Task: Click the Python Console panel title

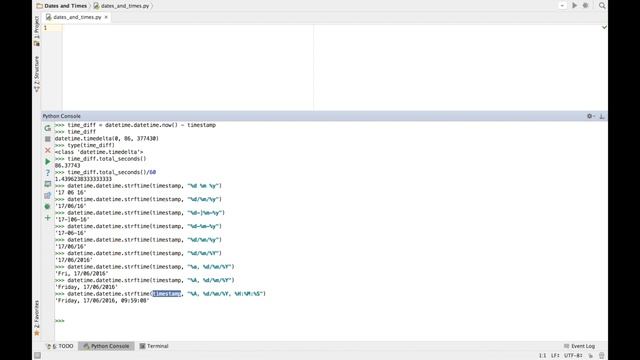Action: (x=62, y=116)
